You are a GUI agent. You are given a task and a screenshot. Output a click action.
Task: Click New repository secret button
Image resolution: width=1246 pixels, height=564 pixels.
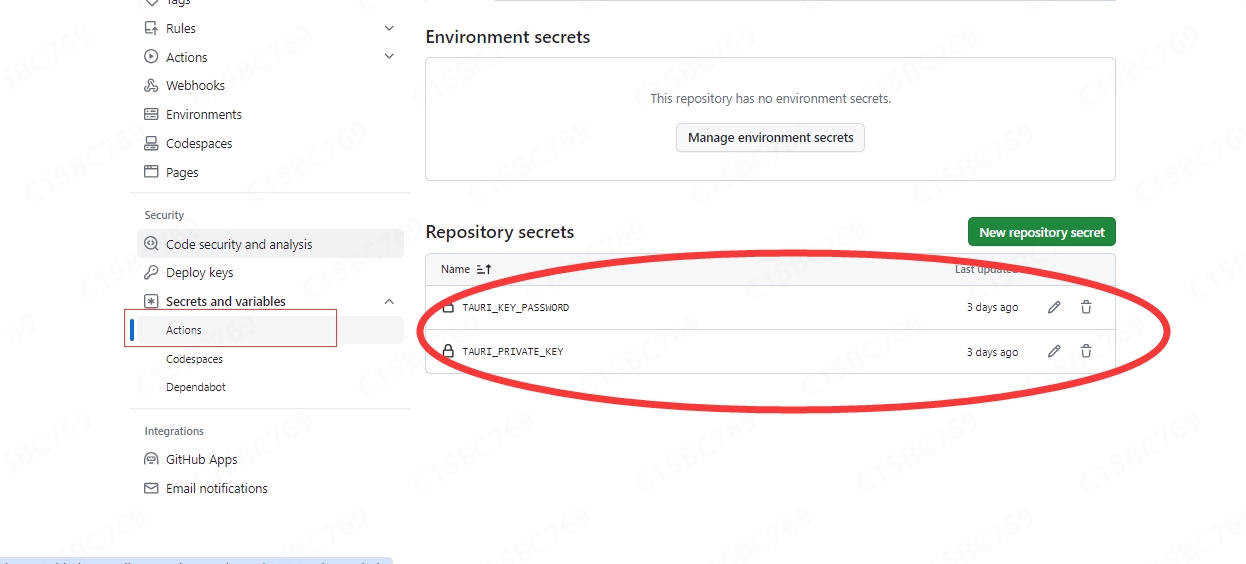click(x=1041, y=232)
